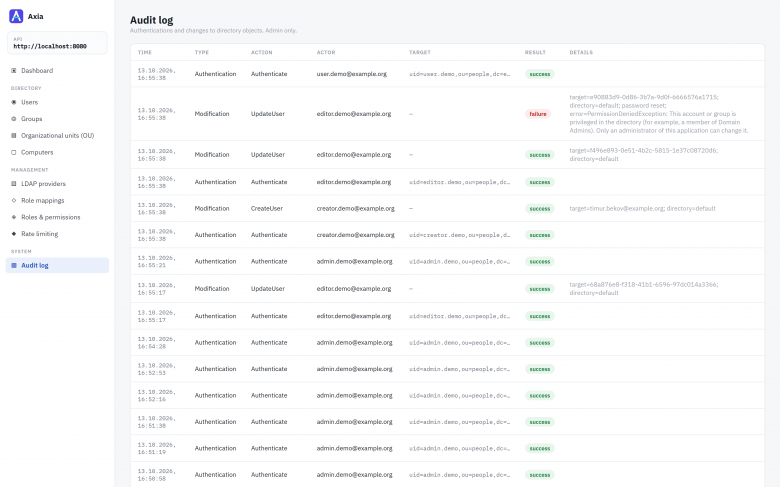Click the 16:52:16 timestamp
780x487 pixels.
click(x=157, y=395)
